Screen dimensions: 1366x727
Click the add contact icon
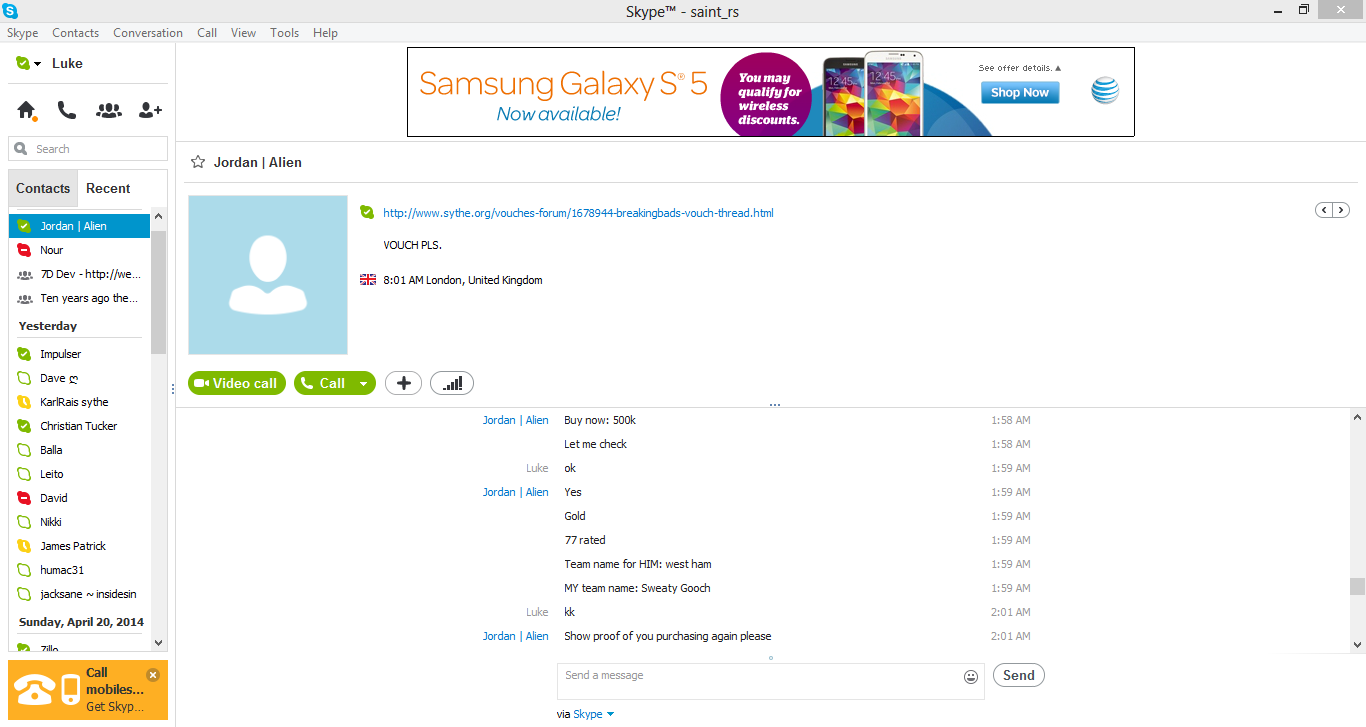point(150,110)
